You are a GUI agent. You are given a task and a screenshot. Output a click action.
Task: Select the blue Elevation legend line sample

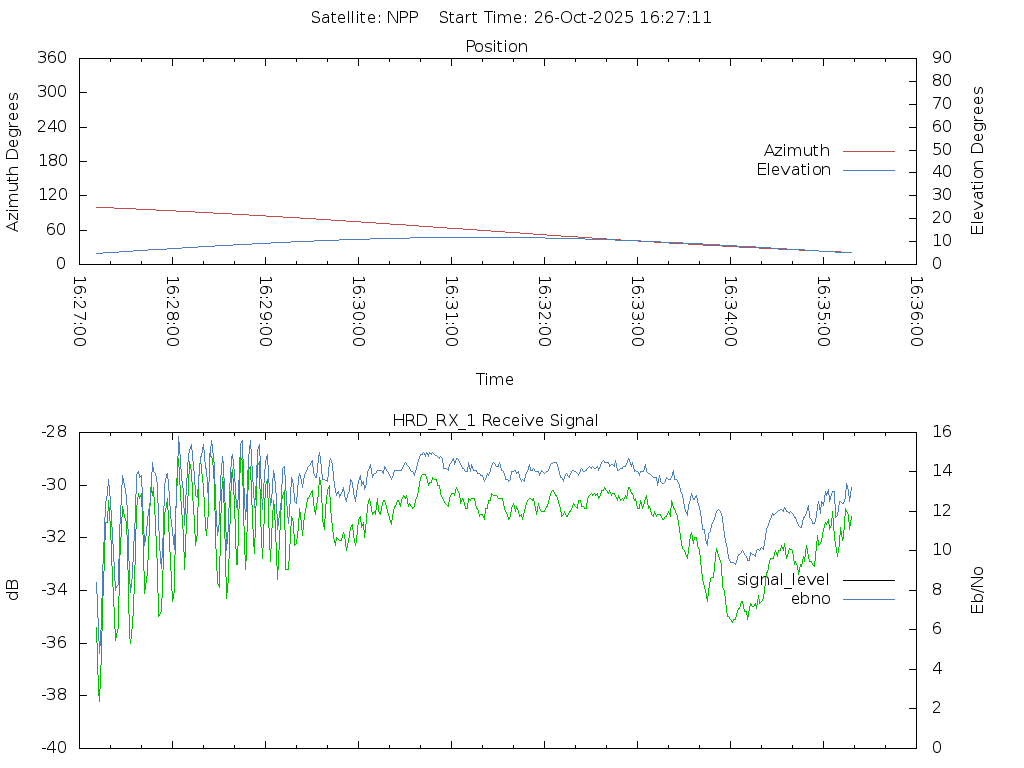point(868,170)
